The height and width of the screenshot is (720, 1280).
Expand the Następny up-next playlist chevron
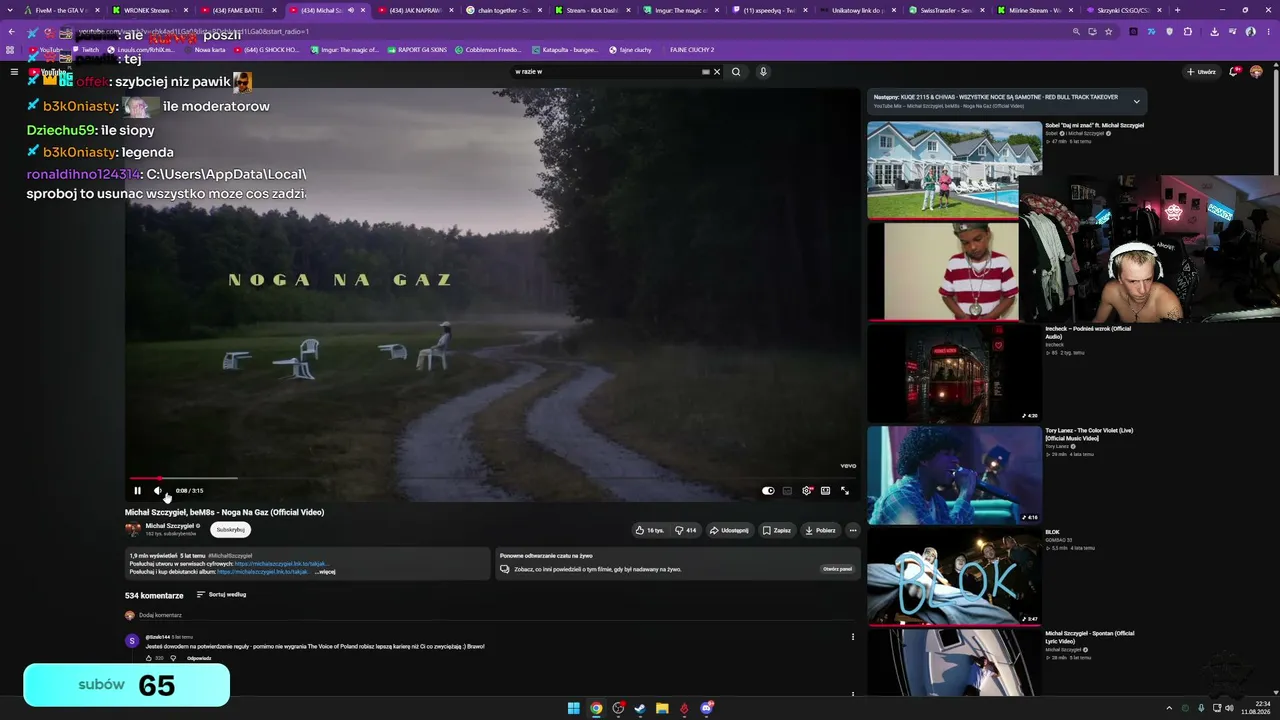(x=1136, y=101)
